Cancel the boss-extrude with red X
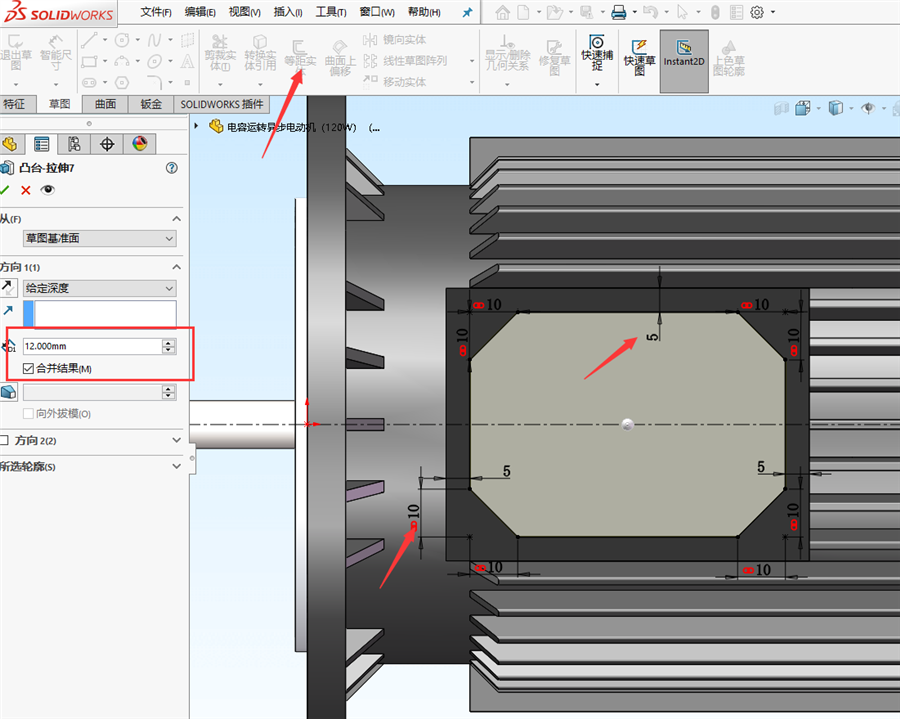Screen dimensions: 900x719 pyautogui.click(x=26, y=190)
